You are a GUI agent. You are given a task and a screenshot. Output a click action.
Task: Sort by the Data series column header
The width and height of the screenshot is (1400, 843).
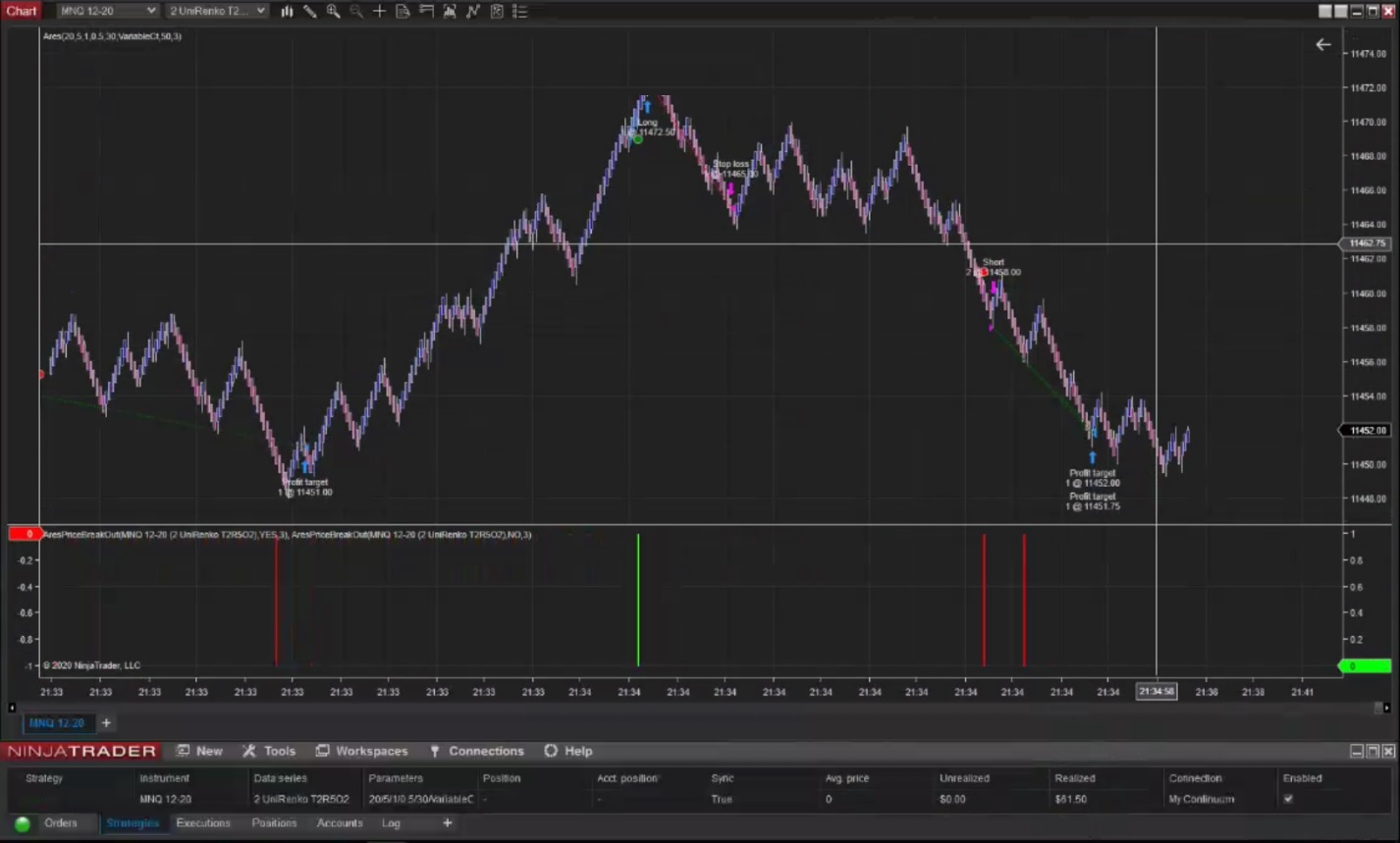point(281,778)
